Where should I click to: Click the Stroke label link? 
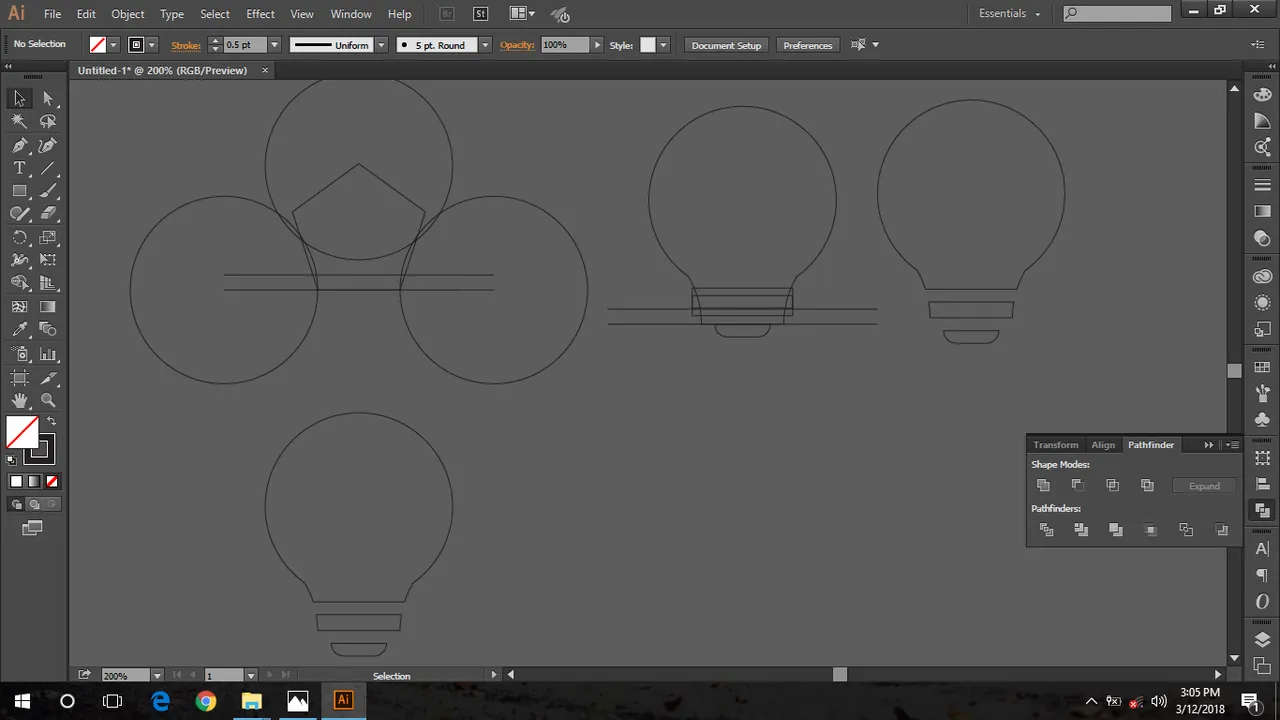pos(186,45)
